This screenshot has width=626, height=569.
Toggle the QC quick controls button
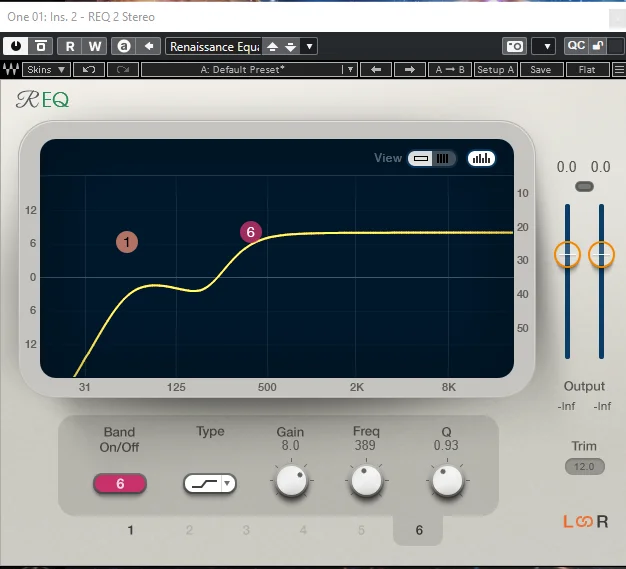click(576, 46)
